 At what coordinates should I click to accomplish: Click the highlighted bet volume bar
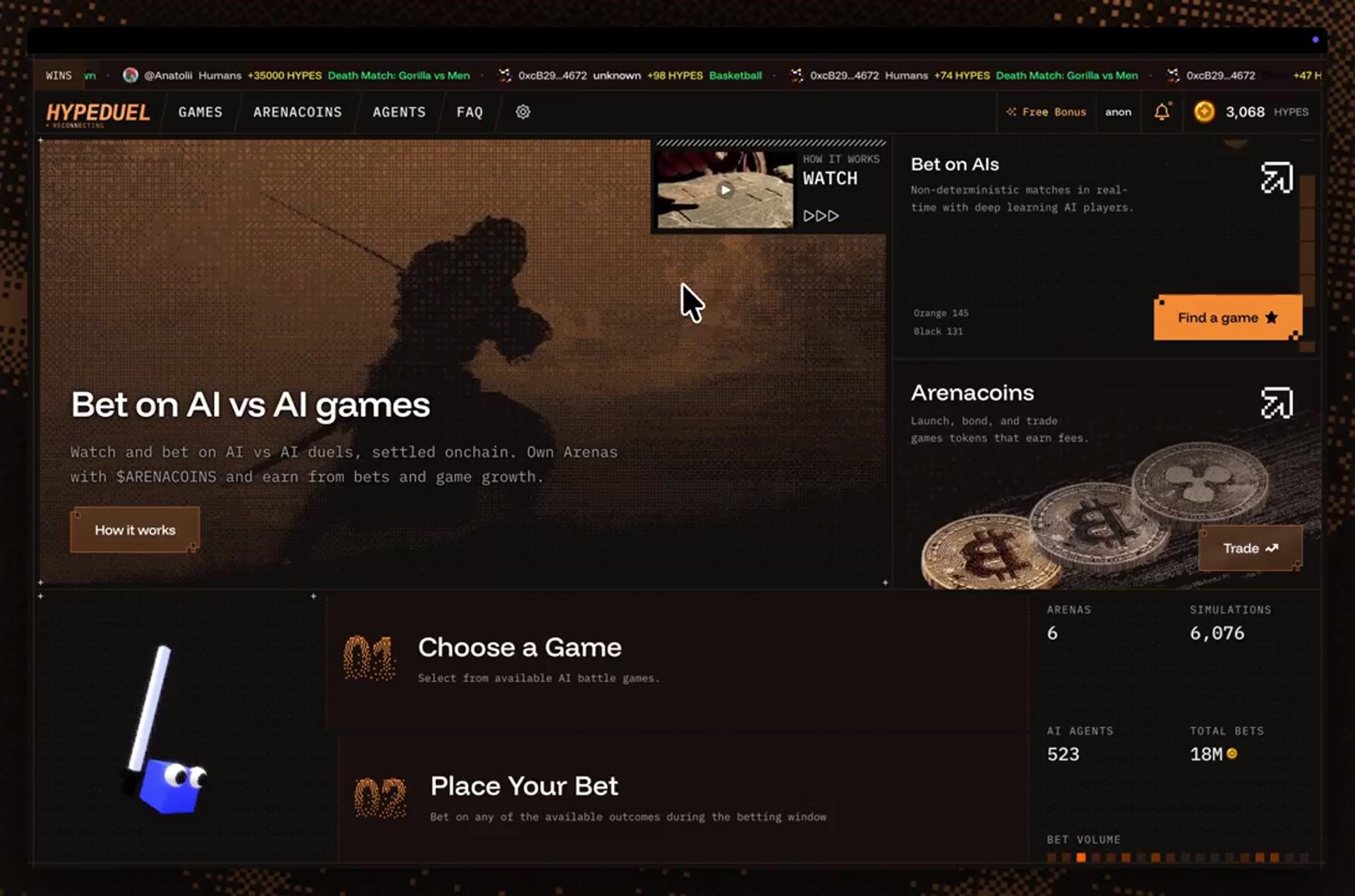(1080, 857)
